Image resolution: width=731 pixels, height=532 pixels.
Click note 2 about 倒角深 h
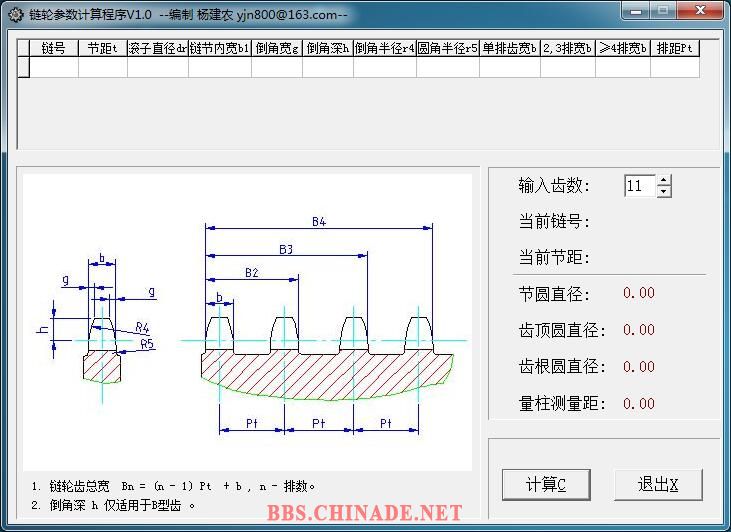(x=113, y=505)
